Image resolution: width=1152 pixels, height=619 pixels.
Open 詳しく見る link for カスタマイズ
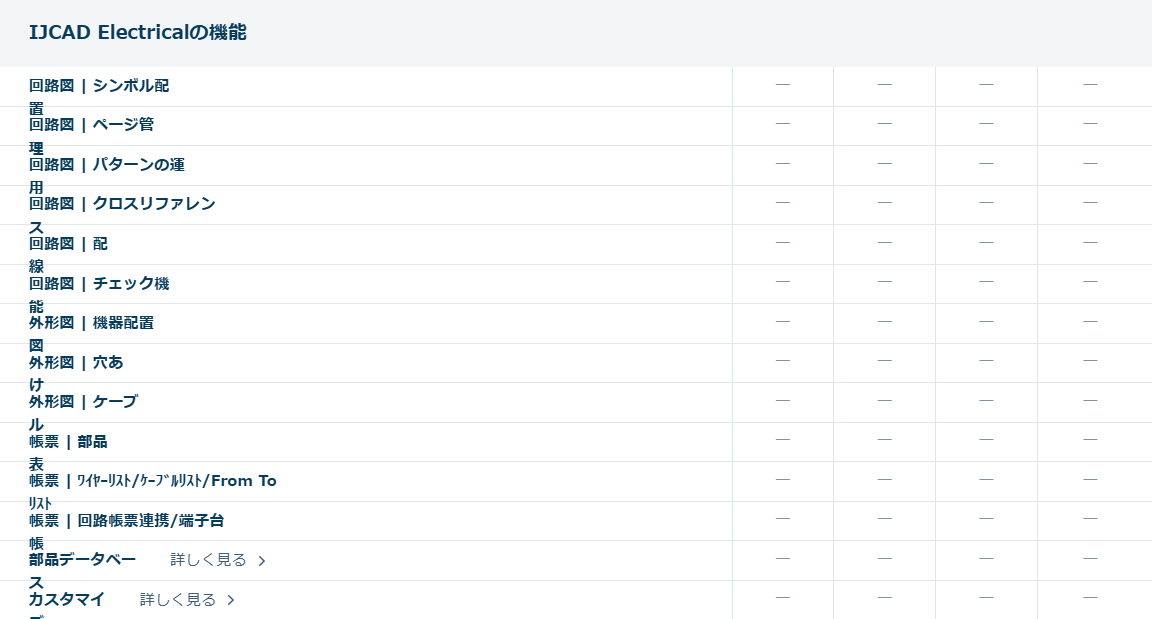click(x=178, y=600)
